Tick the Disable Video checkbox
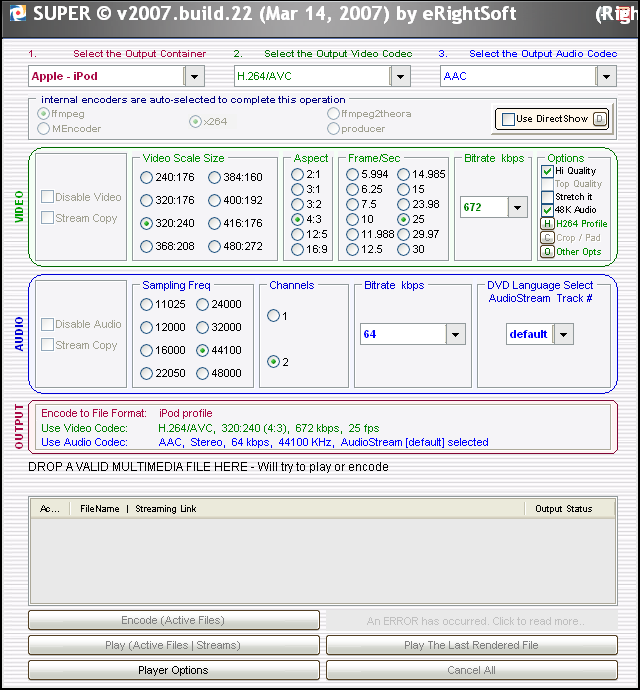Screen dimensions: 640x690 click(47, 197)
